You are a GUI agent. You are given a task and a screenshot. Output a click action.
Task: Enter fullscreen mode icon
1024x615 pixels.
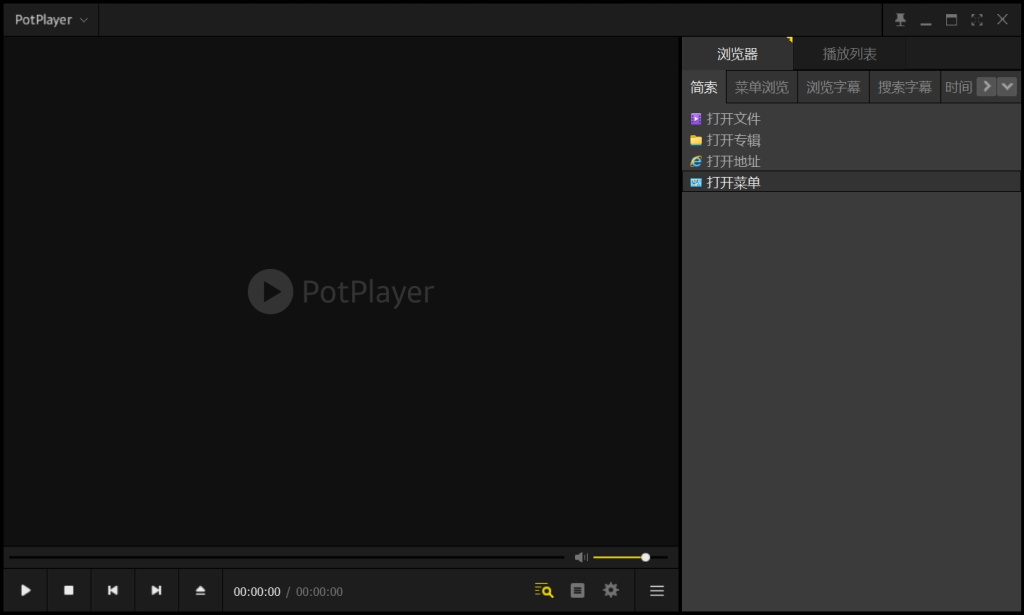tap(976, 20)
